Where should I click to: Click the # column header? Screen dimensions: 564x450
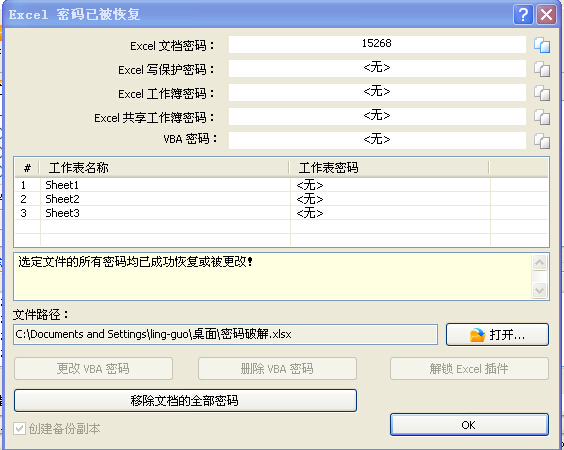coord(27,168)
